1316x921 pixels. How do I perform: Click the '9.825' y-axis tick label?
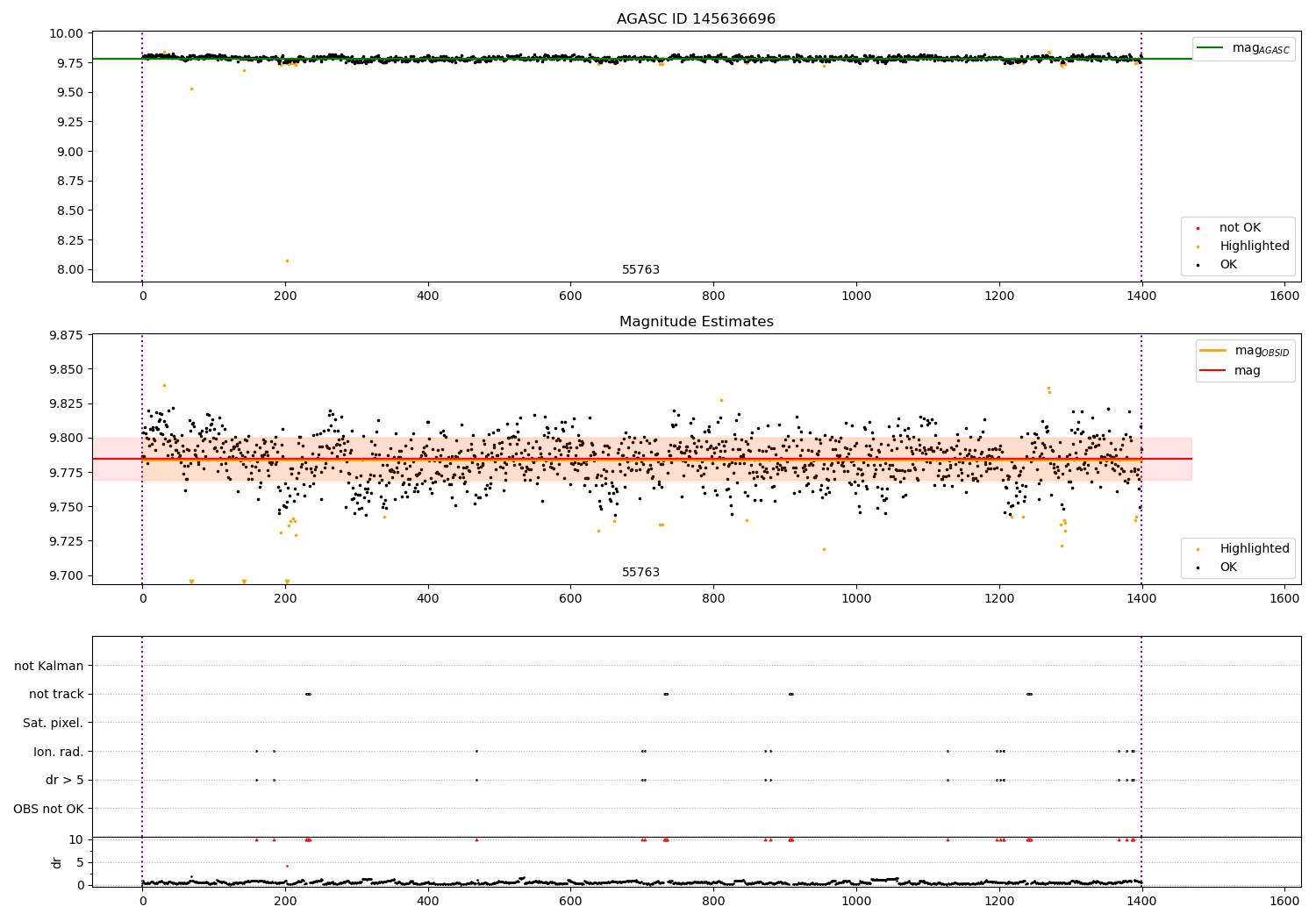[67, 403]
